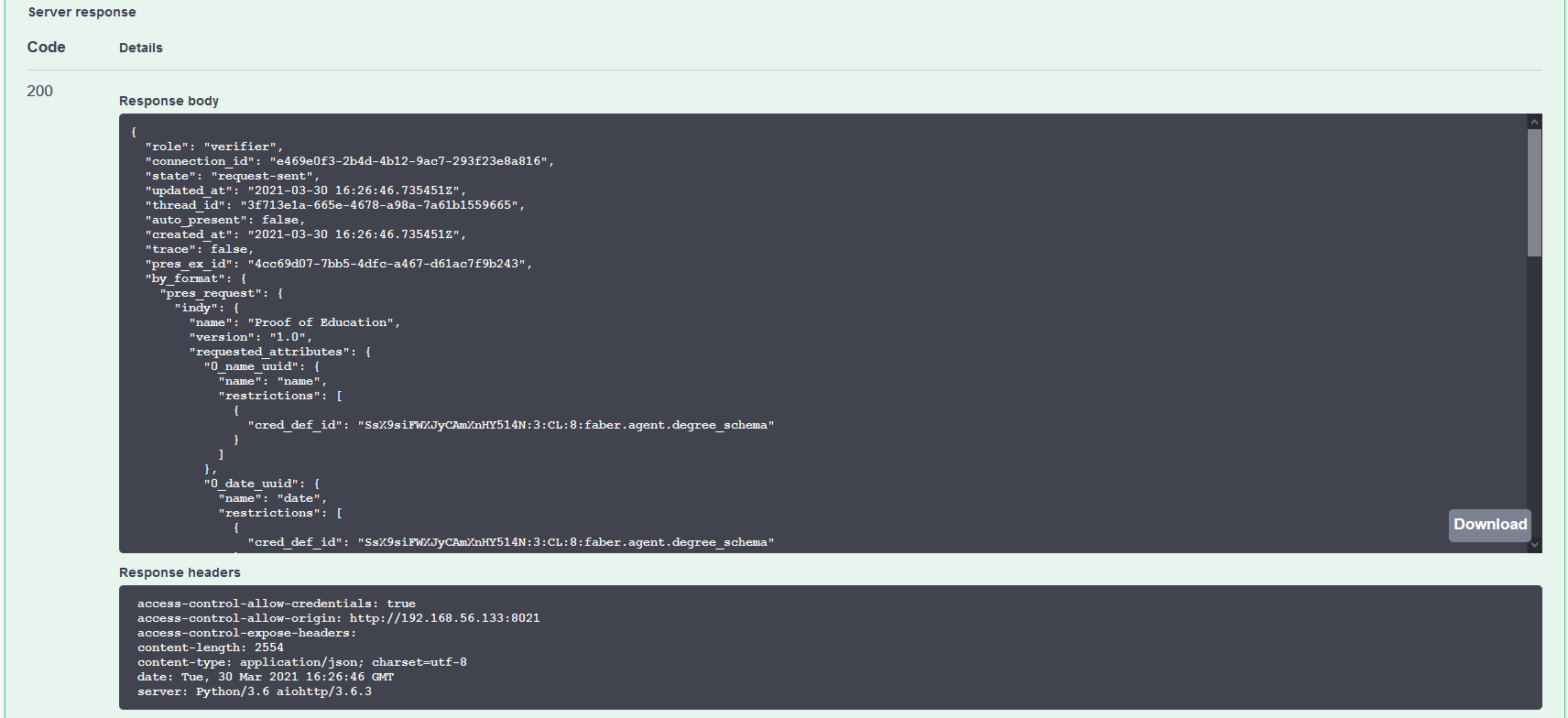The width and height of the screenshot is (1568, 718).
Task: Click the 200 status code
Action: click(x=39, y=91)
